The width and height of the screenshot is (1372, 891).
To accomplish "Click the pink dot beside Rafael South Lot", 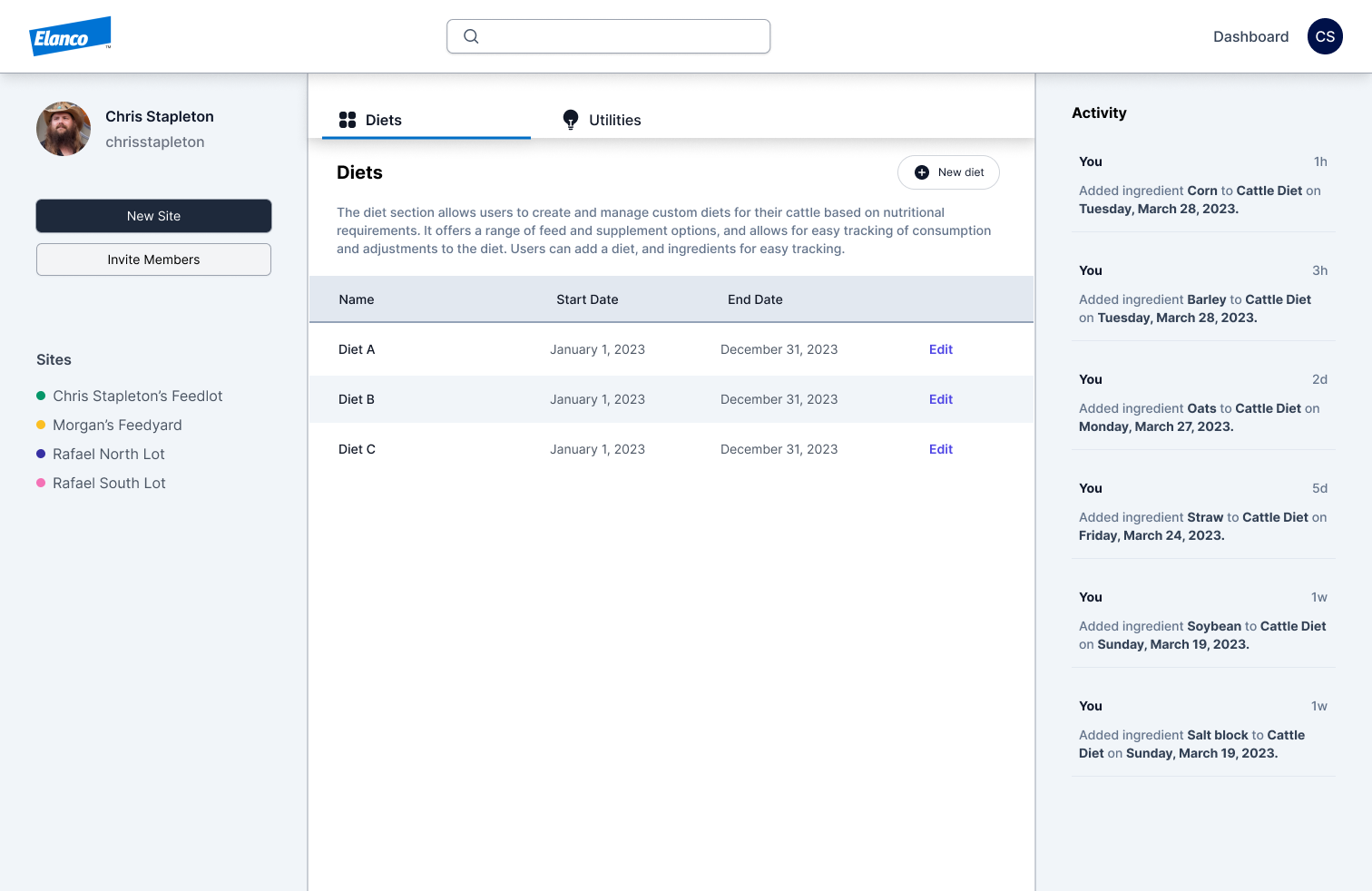I will coord(41,483).
